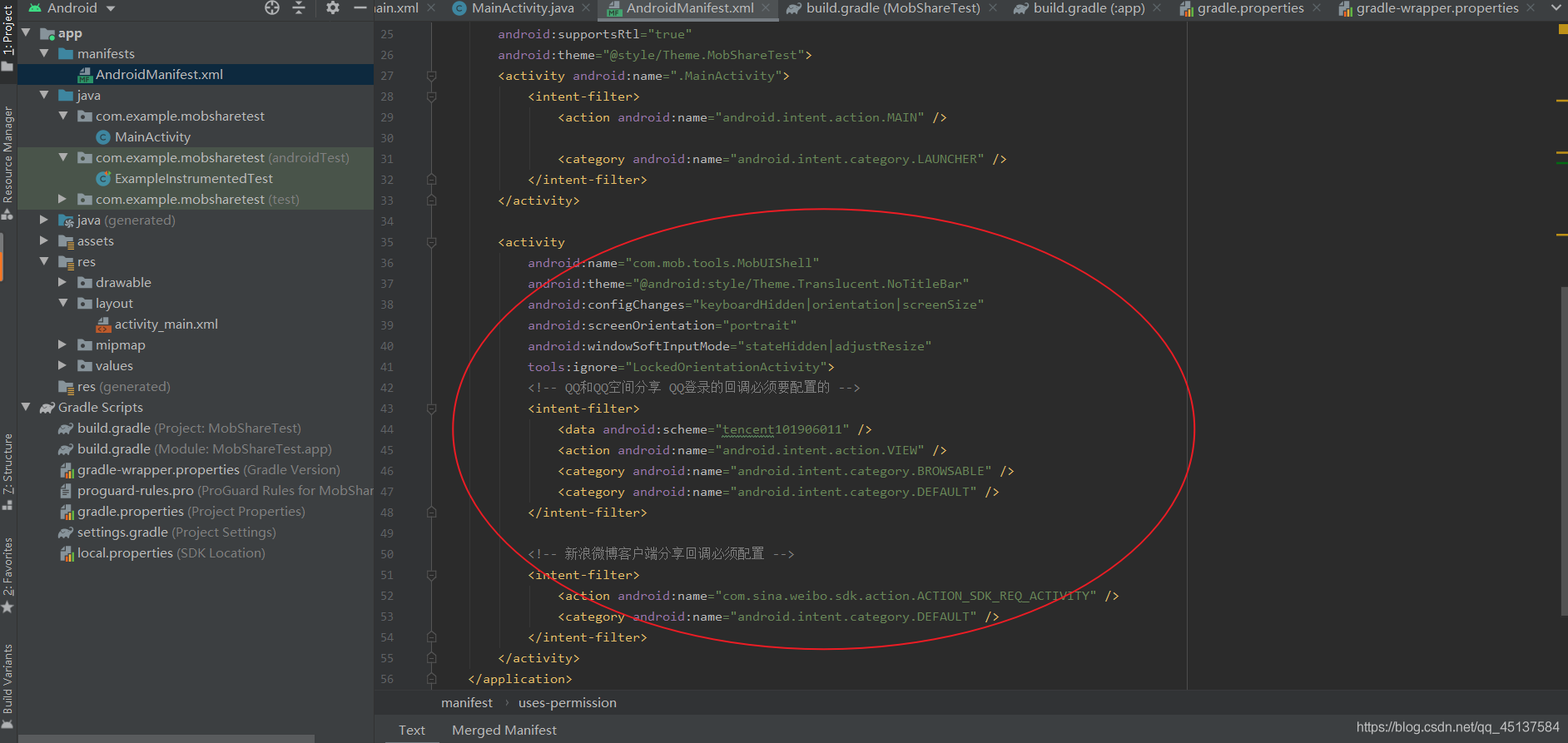Image resolution: width=1568 pixels, height=743 pixels.
Task: Click project panel horizontal scrollbar
Action: (x=166, y=738)
